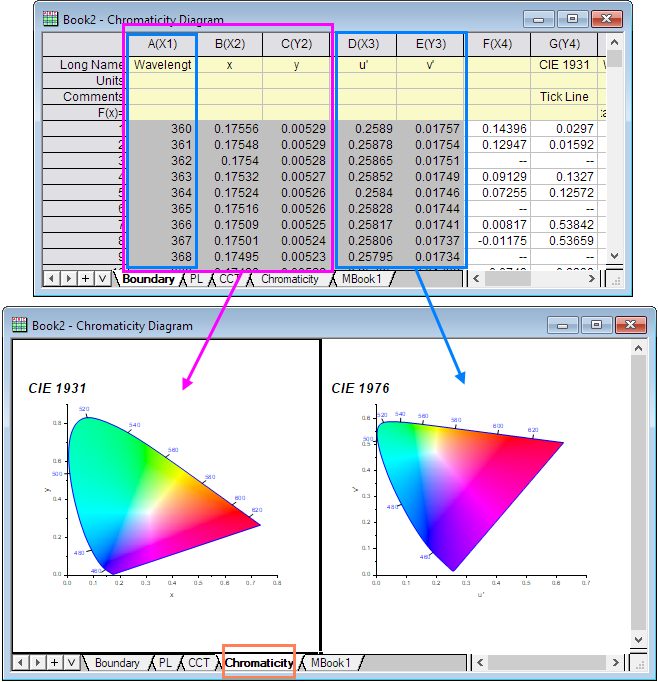658x682 pixels.
Task: Add new sheet in bottom window
Action: (54, 662)
